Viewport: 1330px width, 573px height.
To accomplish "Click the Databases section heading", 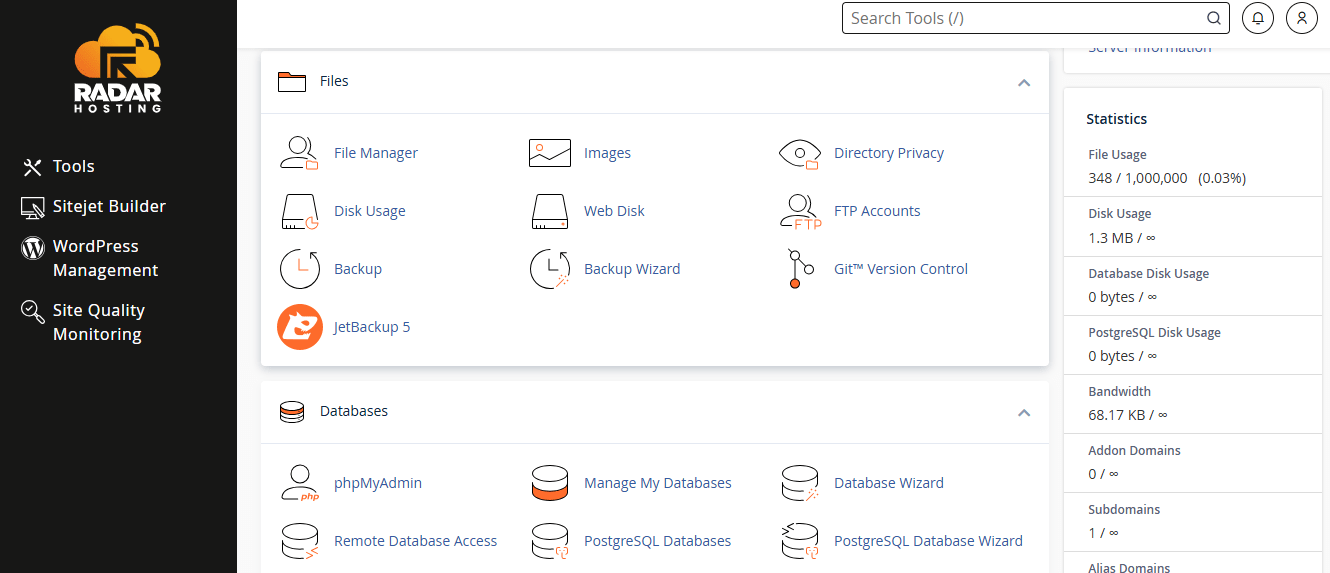I will click(x=354, y=411).
